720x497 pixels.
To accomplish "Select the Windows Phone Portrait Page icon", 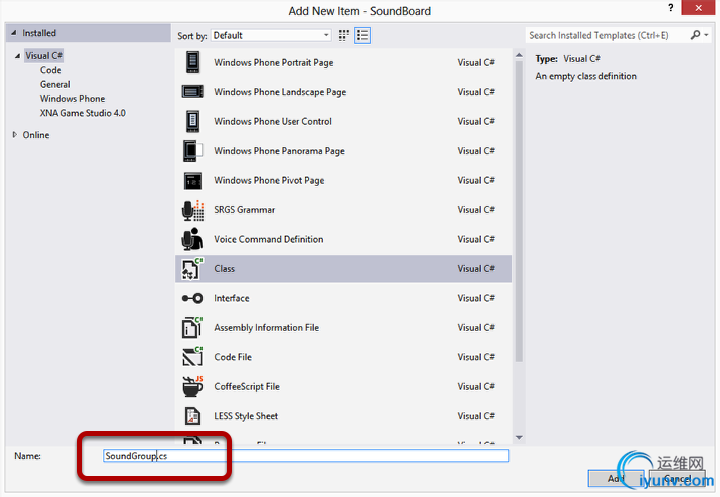I will coord(192,62).
